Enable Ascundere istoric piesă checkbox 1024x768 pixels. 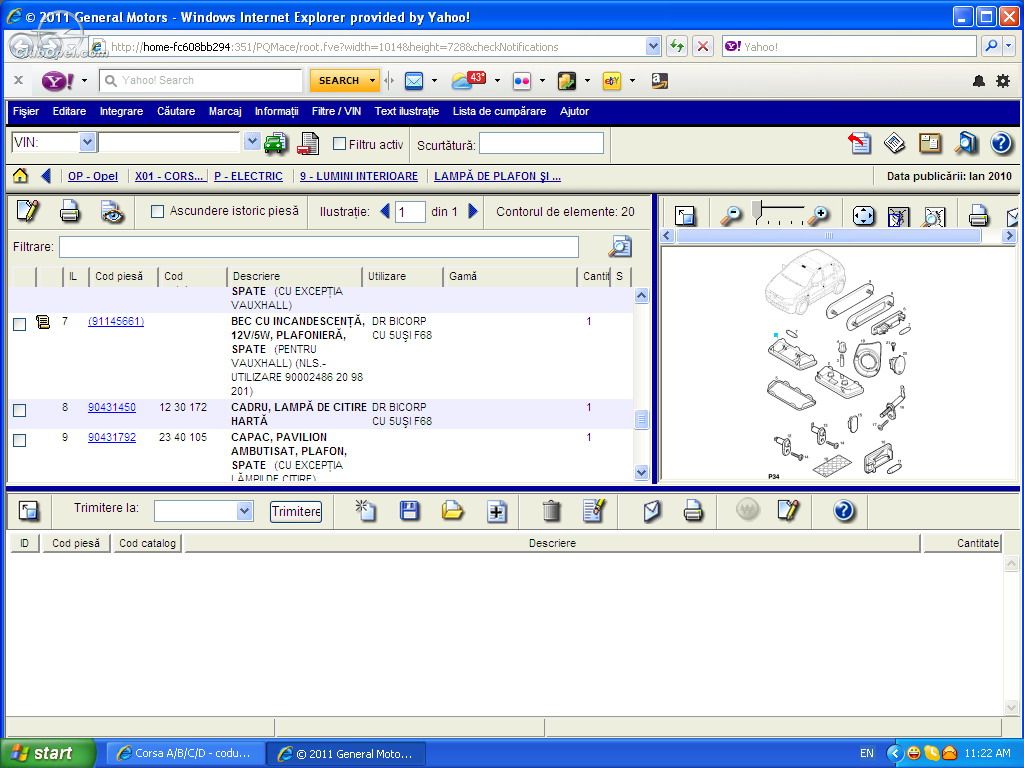tap(157, 212)
